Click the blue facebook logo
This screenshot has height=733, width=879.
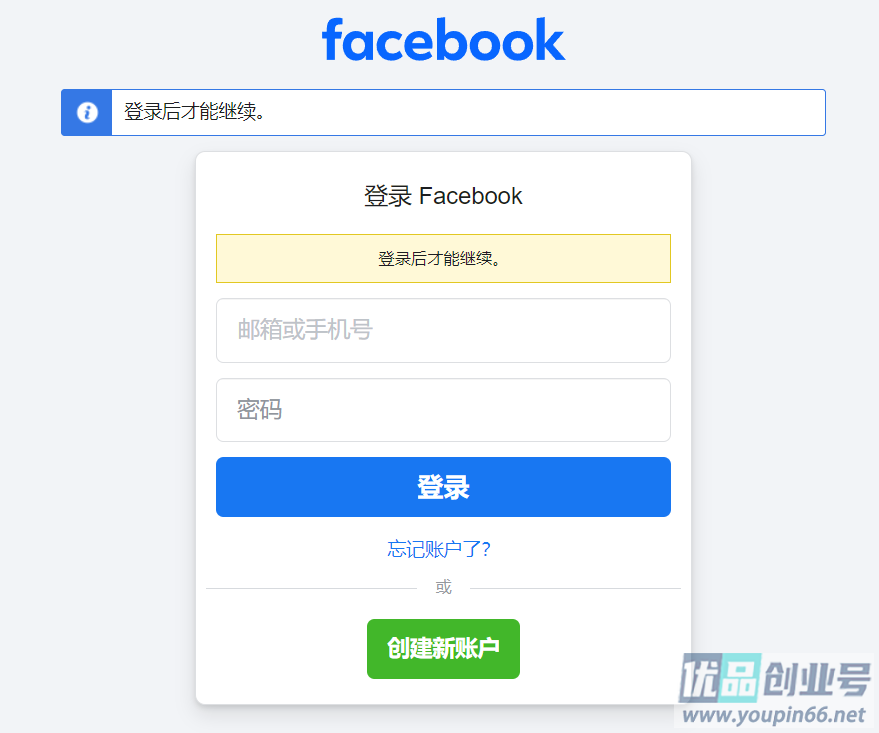point(443,39)
